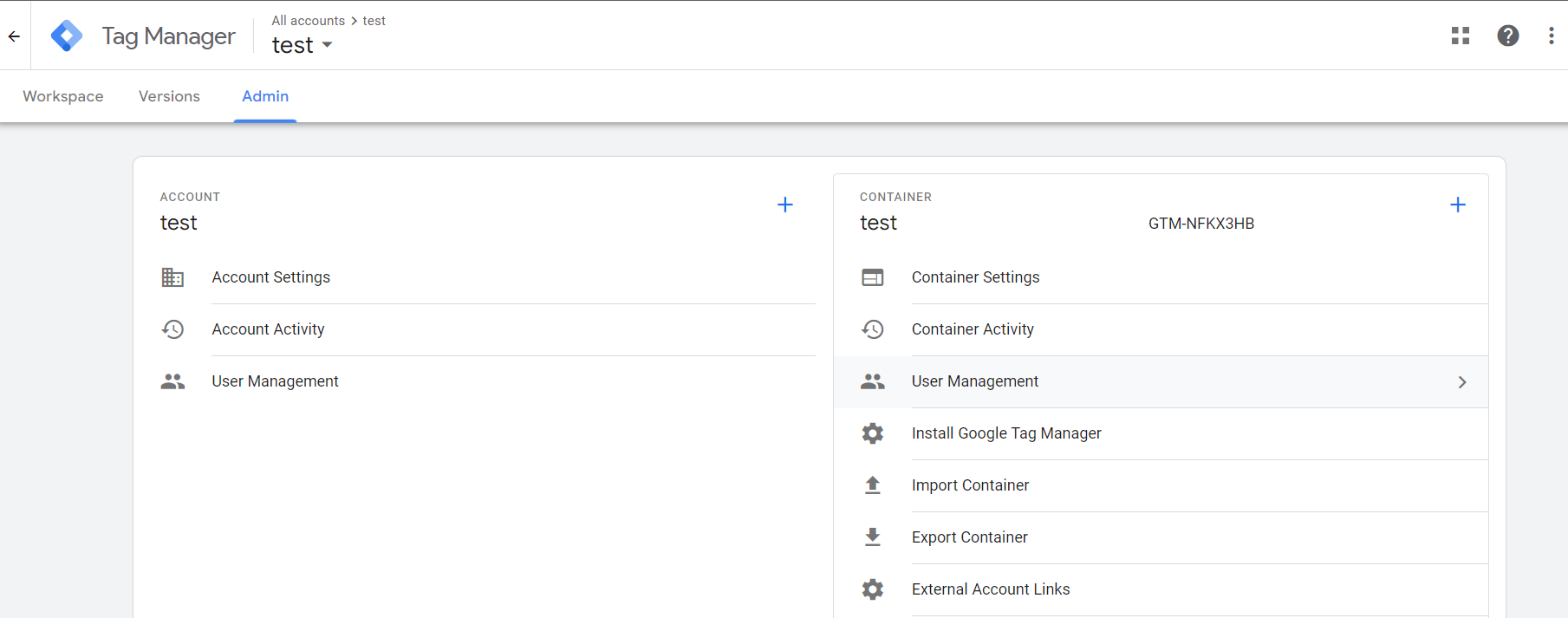Click the Account Settings building icon
The image size is (1568, 618).
[x=172, y=277]
